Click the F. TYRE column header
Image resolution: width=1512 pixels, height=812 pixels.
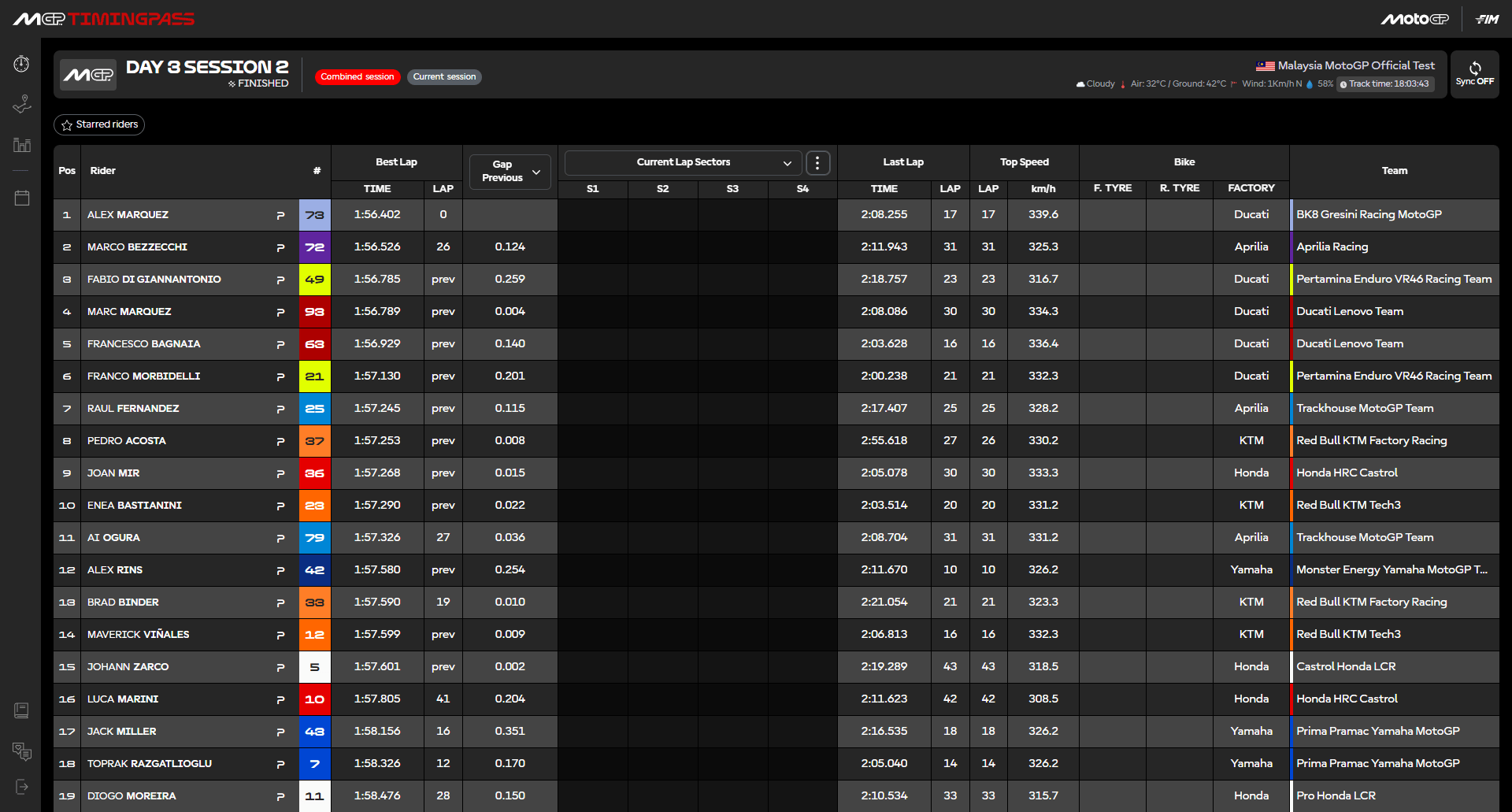pyautogui.click(x=1113, y=188)
